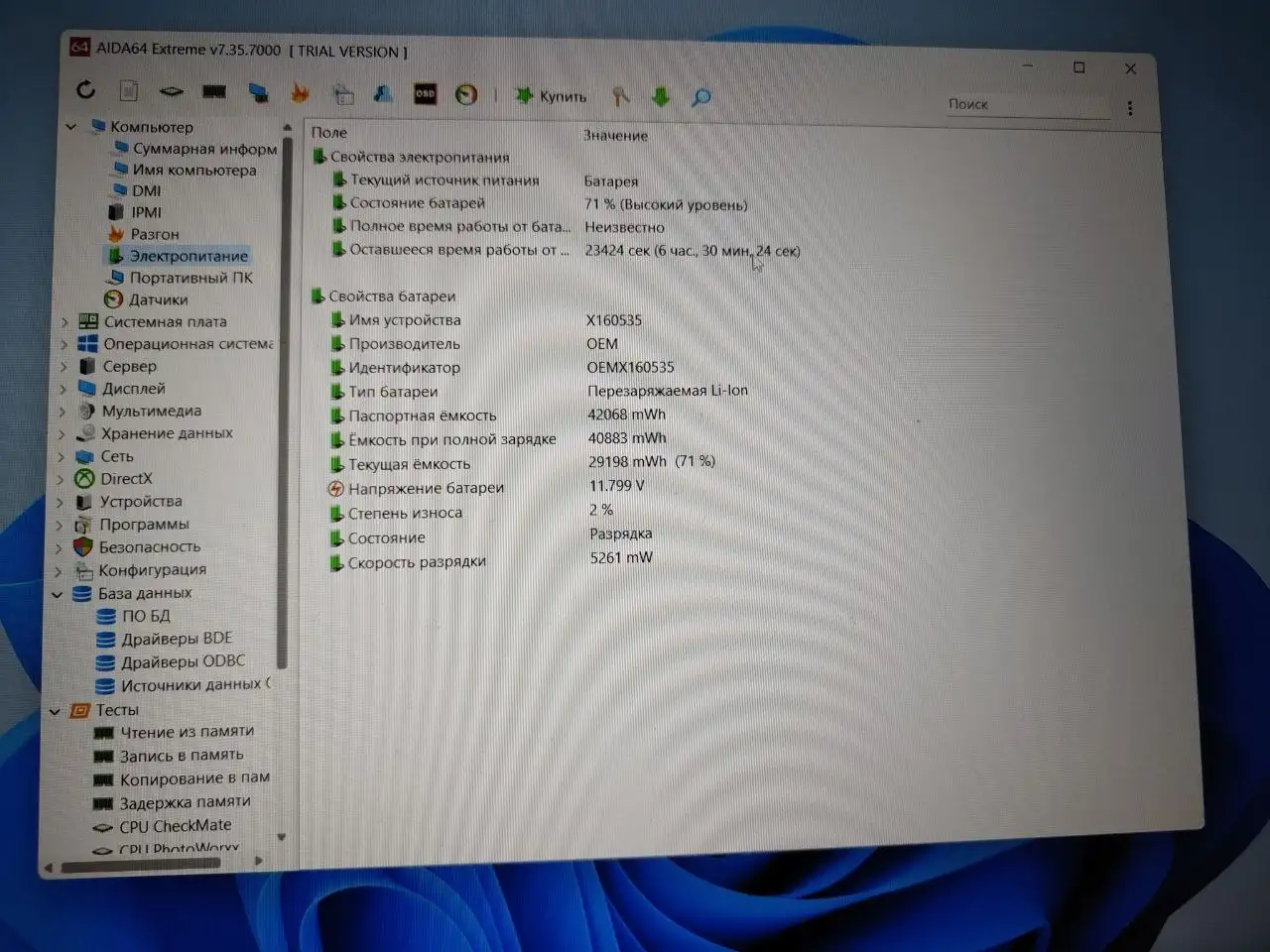Select Портативный ПК tree item
Viewport: 1270px width, 952px height.
190,278
